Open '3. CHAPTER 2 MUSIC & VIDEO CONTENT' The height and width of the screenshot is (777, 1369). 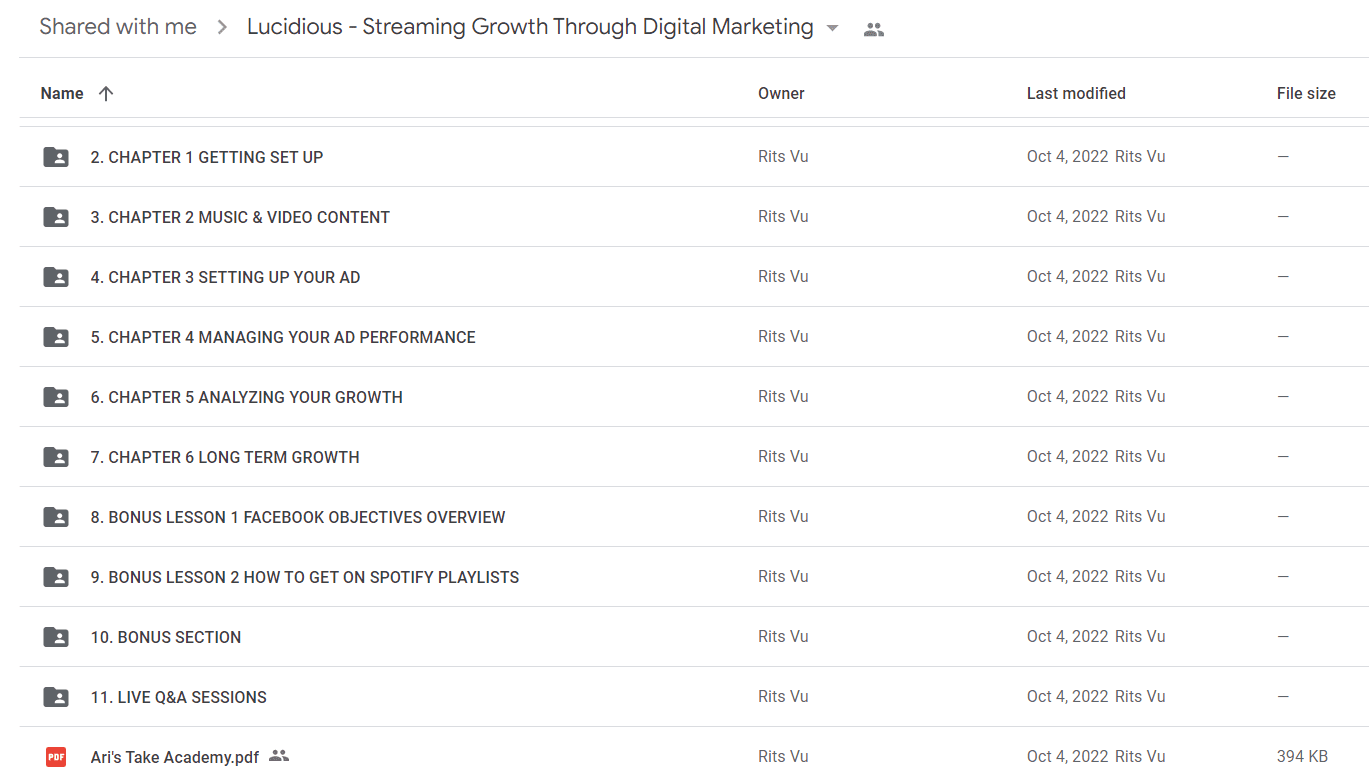pyautogui.click(x=240, y=217)
